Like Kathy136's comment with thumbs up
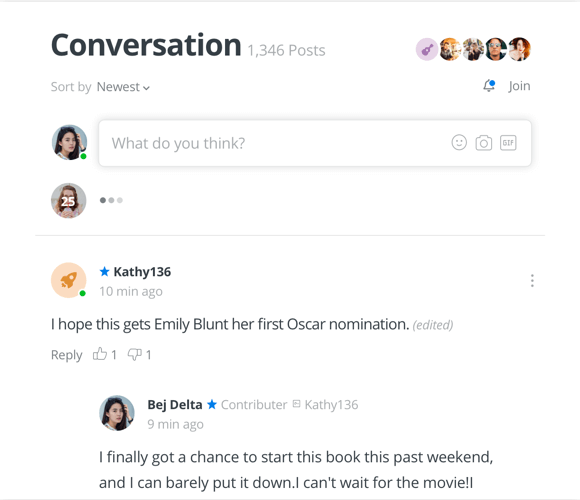Screen dimensions: 580x500 pyautogui.click(x=100, y=354)
